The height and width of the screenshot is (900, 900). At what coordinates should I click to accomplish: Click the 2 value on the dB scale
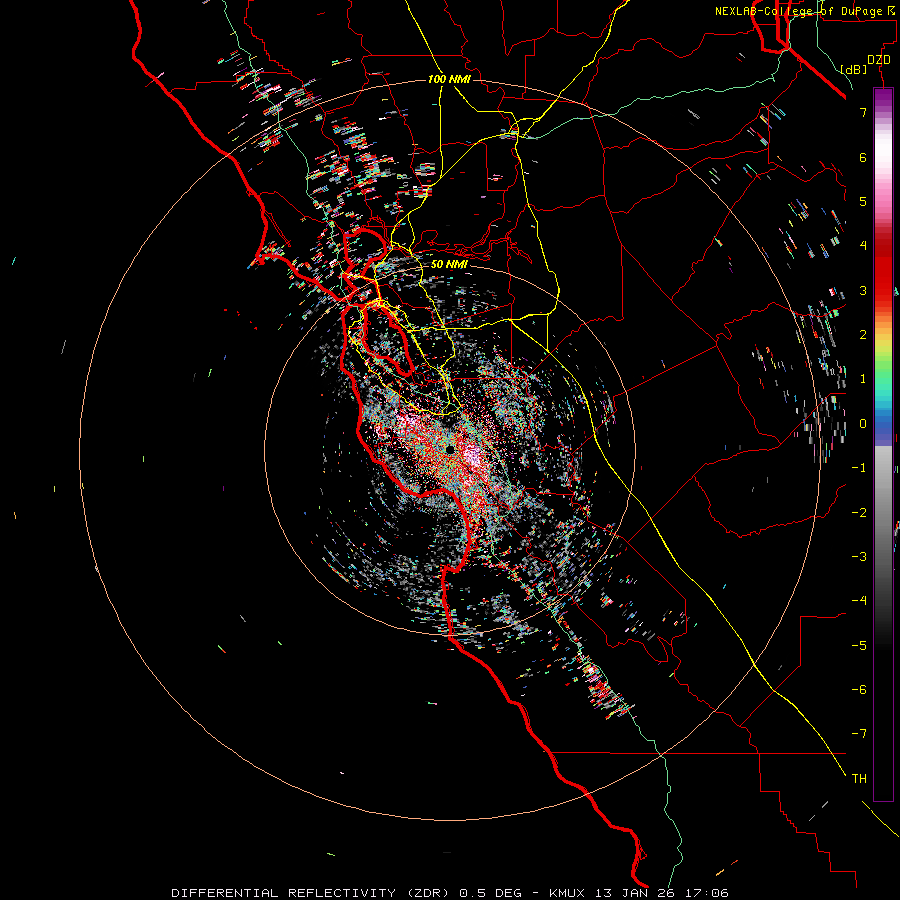[863, 335]
